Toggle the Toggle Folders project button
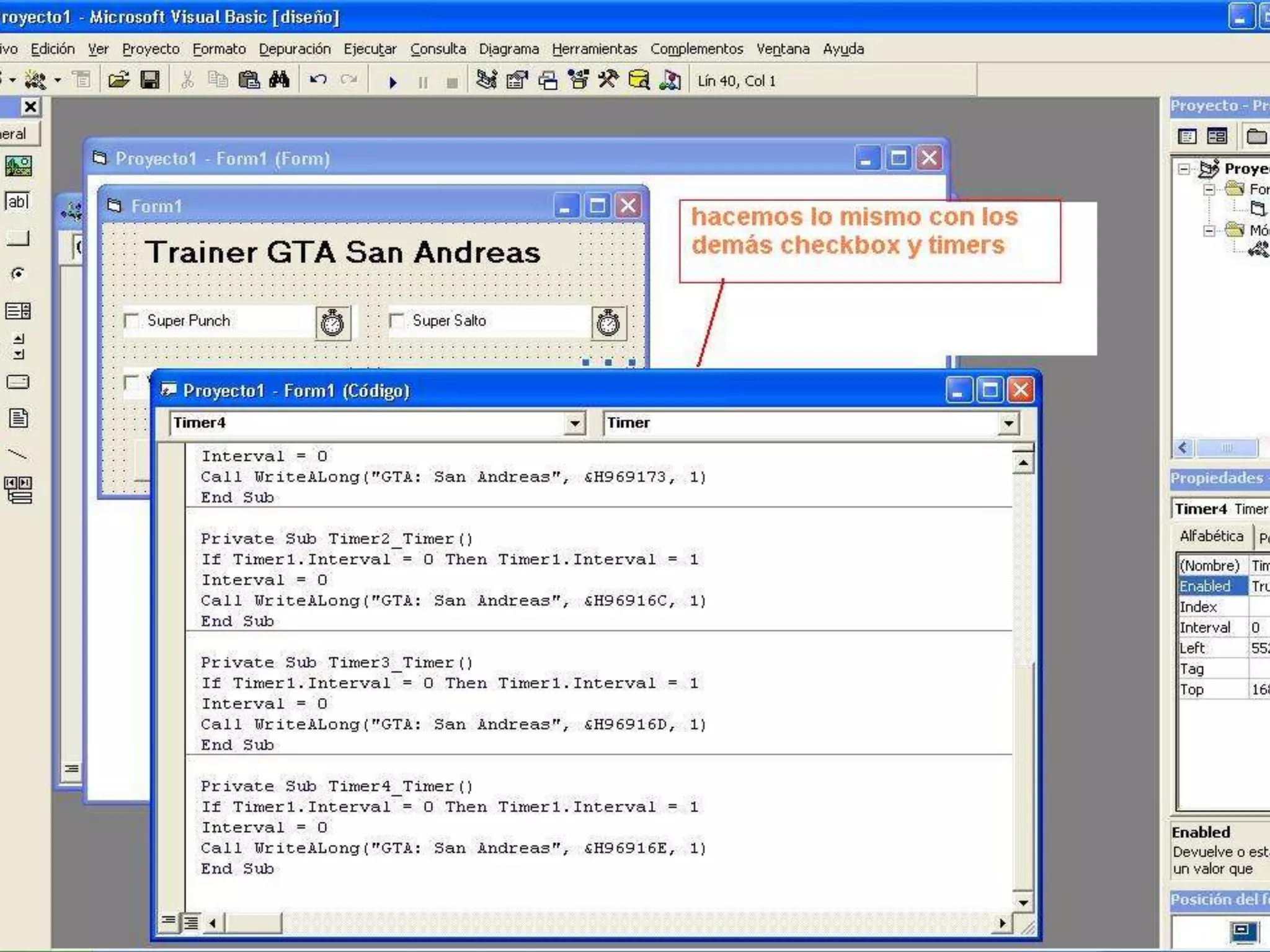This screenshot has width=1270, height=952. point(1256,136)
